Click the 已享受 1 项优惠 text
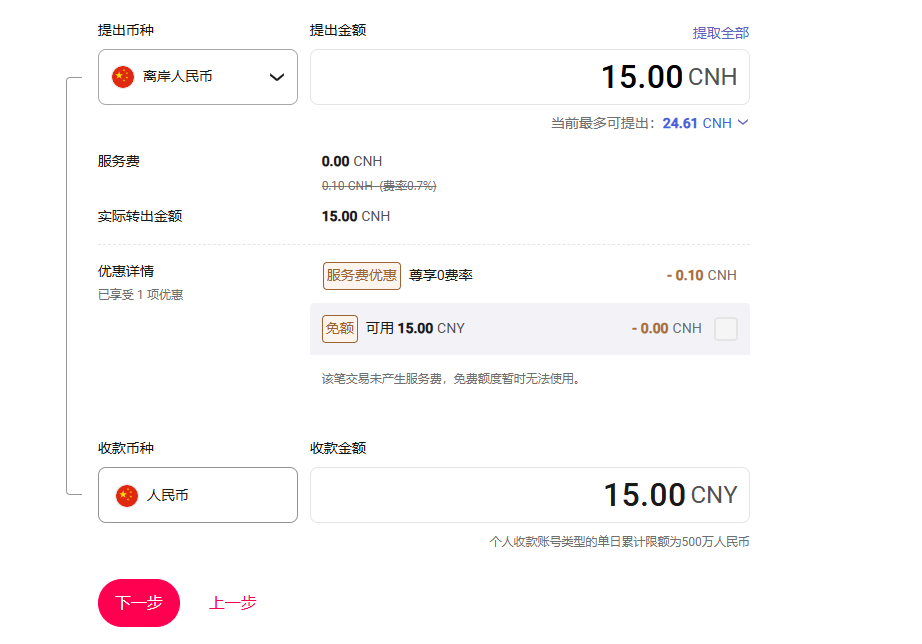922x644 pixels. [140, 295]
